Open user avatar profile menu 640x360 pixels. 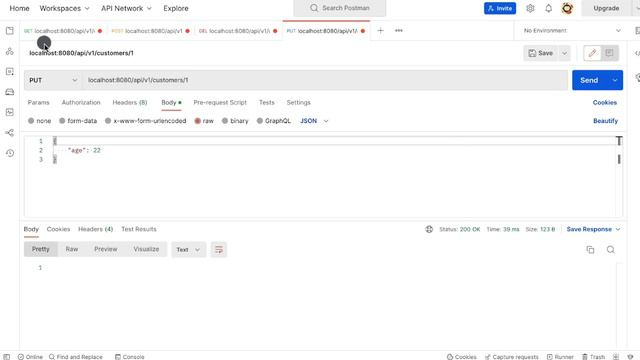coord(567,8)
